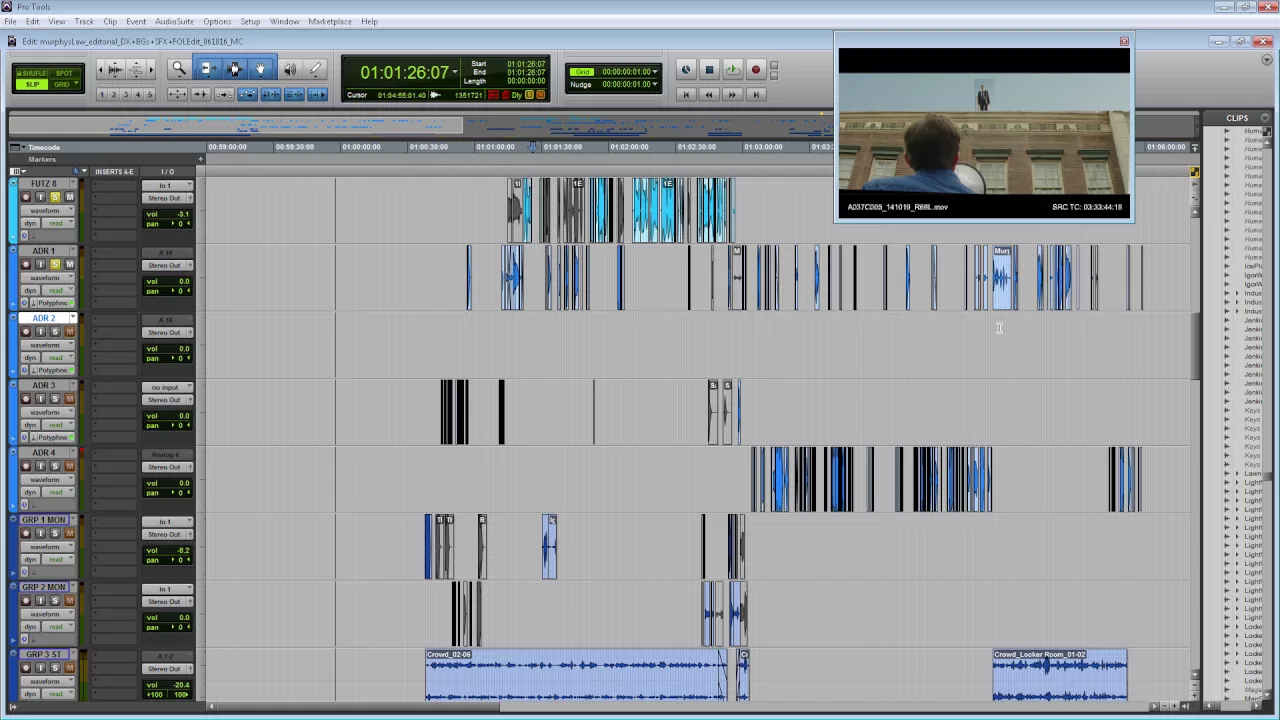Click the Timecode ruler label
Image resolution: width=1280 pixels, height=720 pixels.
click(44, 148)
